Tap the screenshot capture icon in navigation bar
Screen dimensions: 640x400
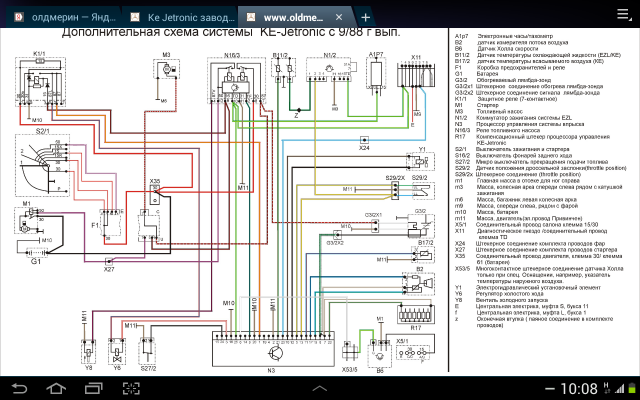click(x=131, y=388)
